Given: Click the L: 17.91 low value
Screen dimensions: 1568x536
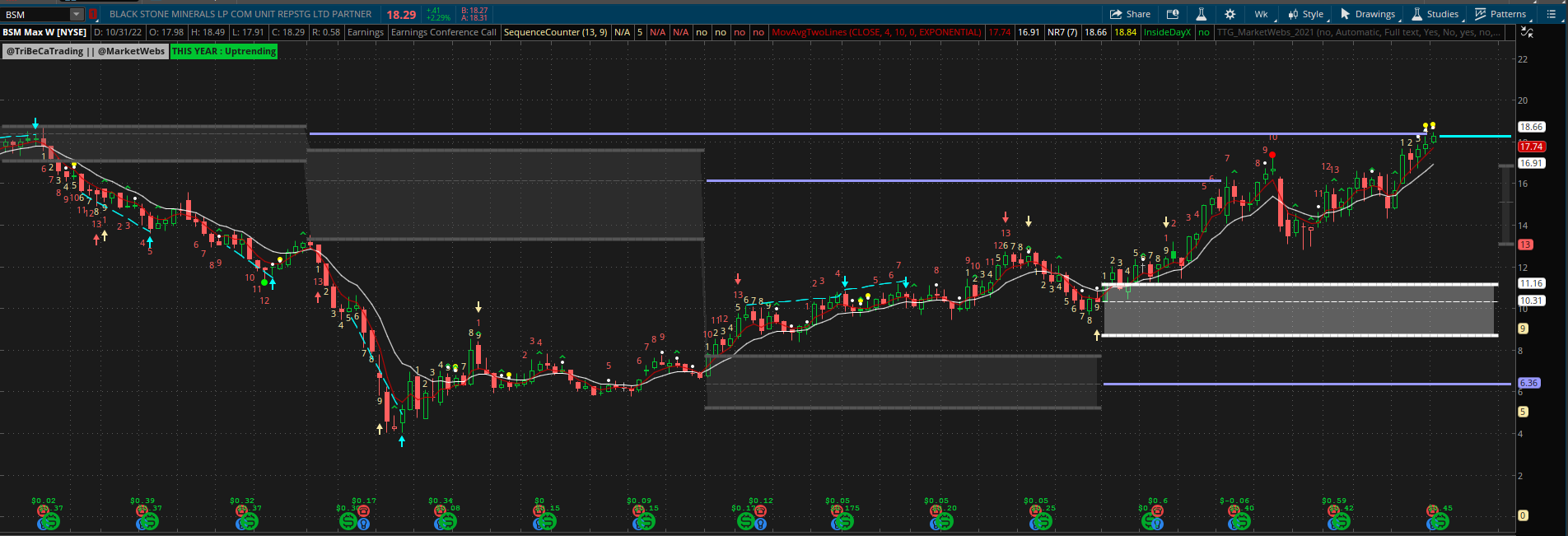Looking at the screenshot, I should pyautogui.click(x=248, y=32).
